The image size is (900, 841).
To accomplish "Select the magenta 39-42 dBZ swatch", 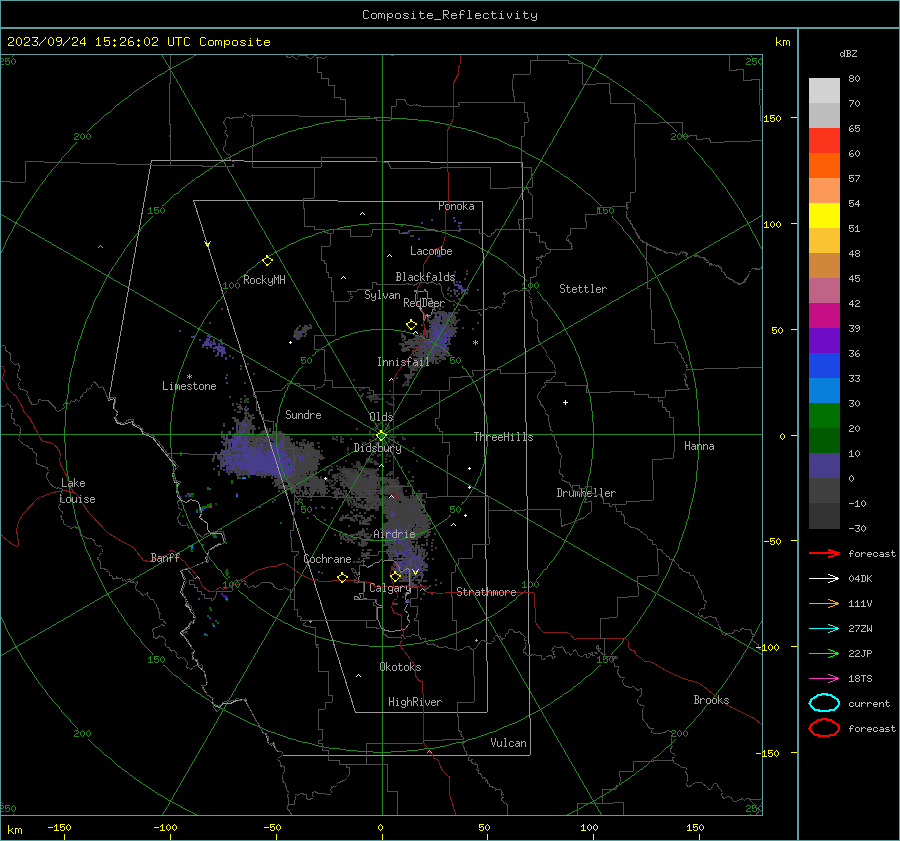I will tap(824, 315).
